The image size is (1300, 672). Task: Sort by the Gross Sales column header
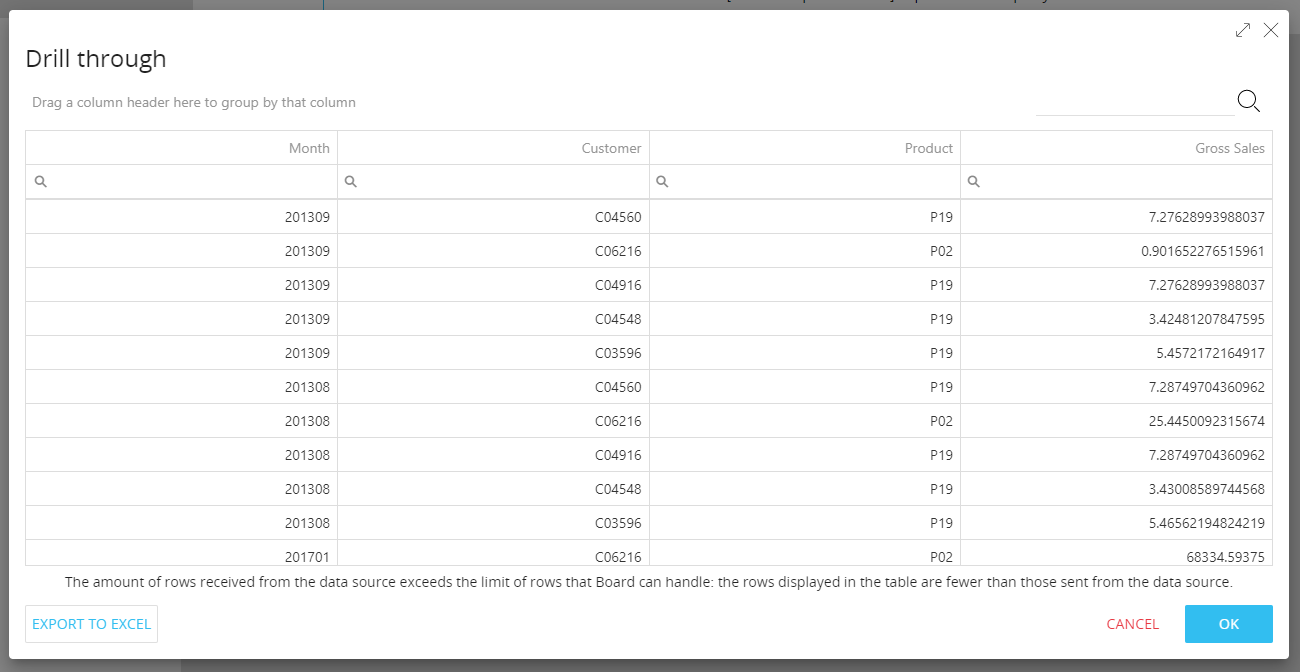tap(1116, 148)
